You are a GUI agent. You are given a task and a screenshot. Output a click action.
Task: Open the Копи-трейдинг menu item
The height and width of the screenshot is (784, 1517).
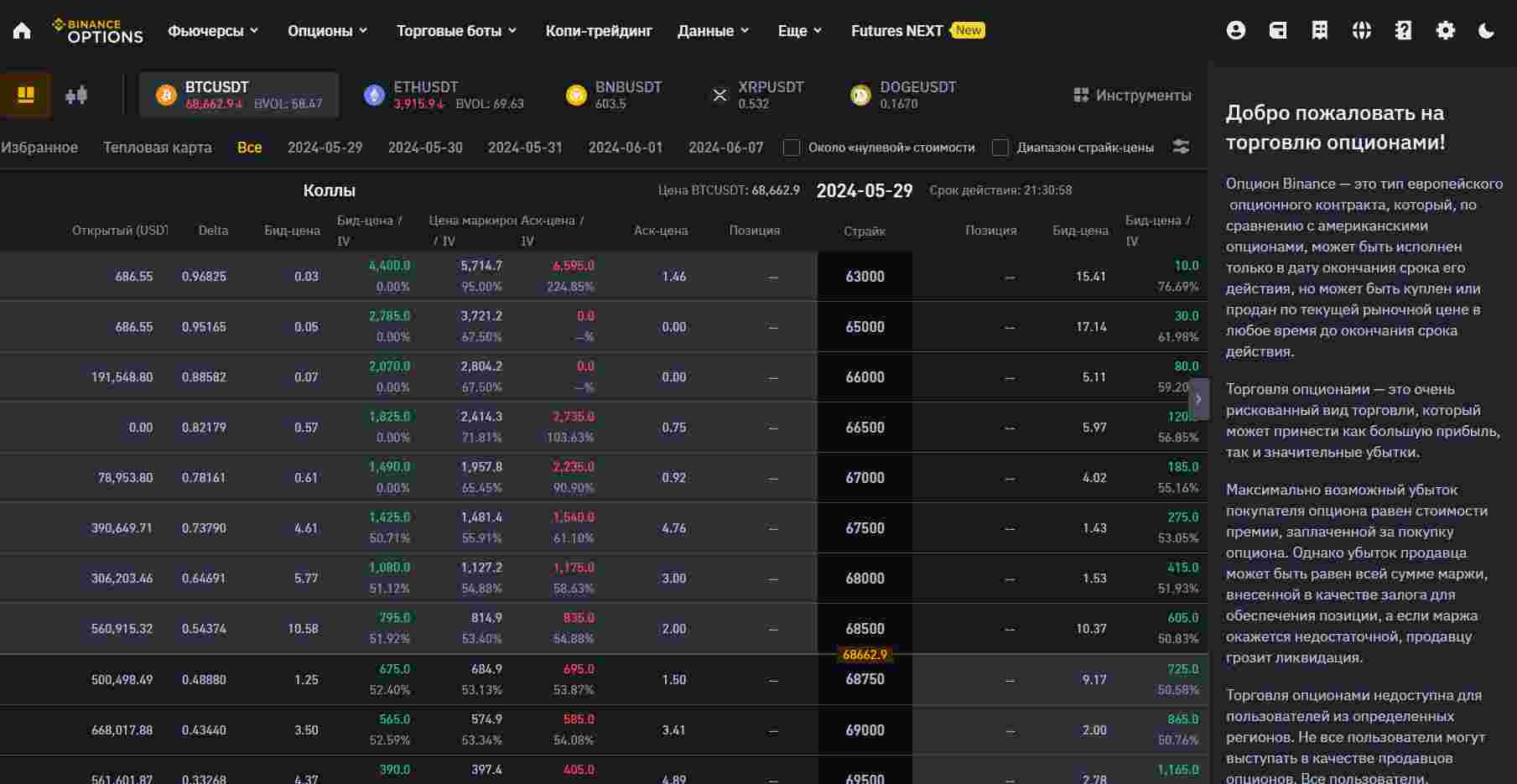[x=599, y=31]
